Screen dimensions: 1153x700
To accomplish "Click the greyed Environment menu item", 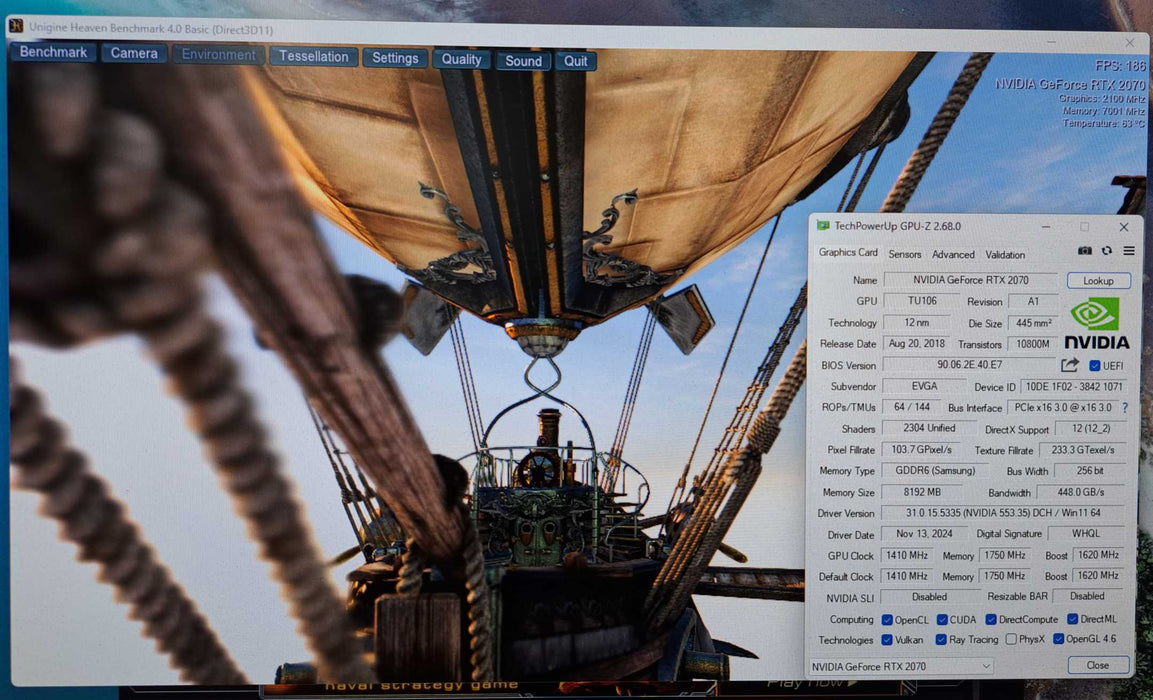I will point(218,54).
